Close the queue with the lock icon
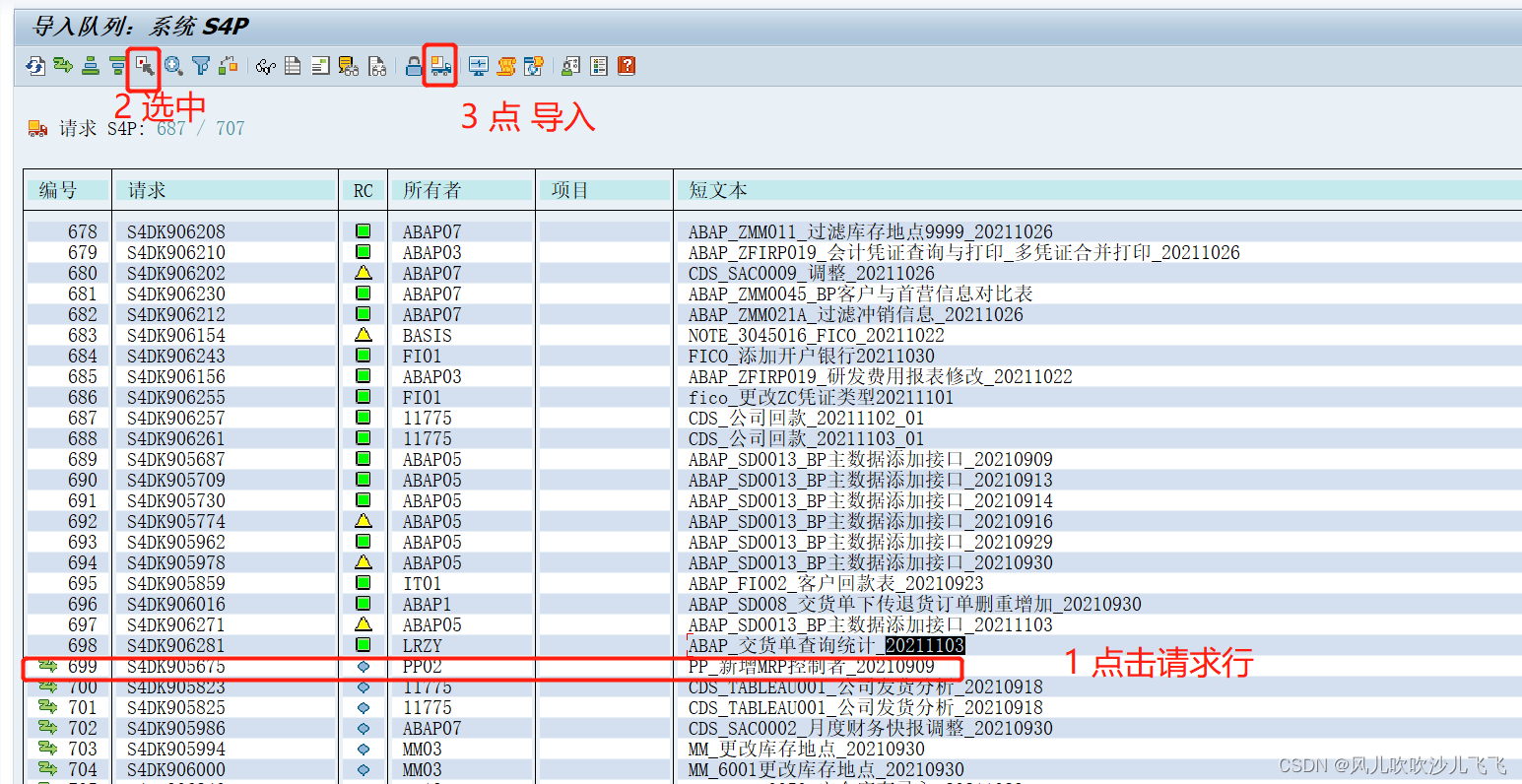Screen dimensions: 1522x784 pos(415,66)
